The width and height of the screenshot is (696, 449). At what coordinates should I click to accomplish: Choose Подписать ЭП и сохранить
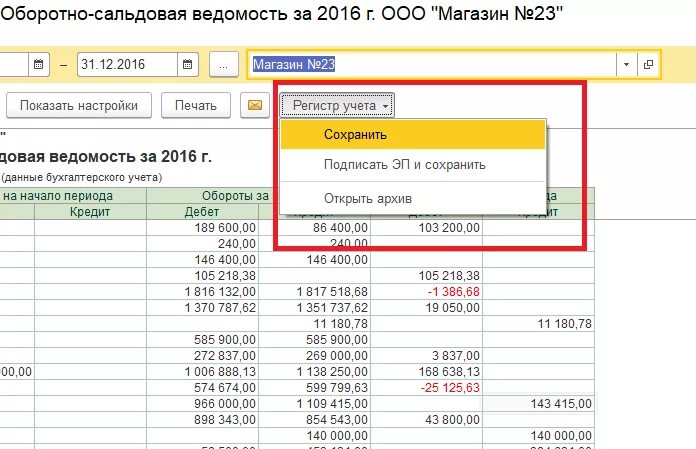[x=413, y=165]
